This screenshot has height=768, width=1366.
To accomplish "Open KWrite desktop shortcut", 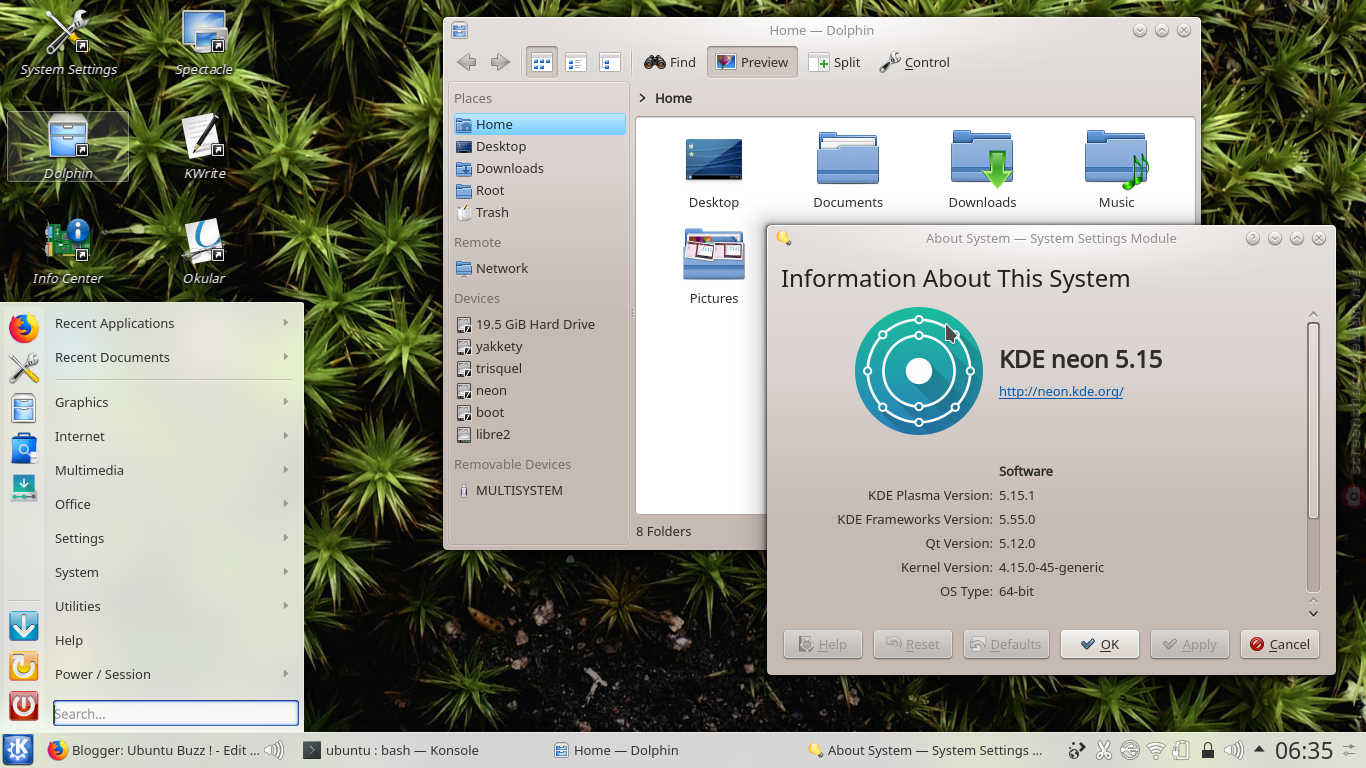I will [x=204, y=146].
